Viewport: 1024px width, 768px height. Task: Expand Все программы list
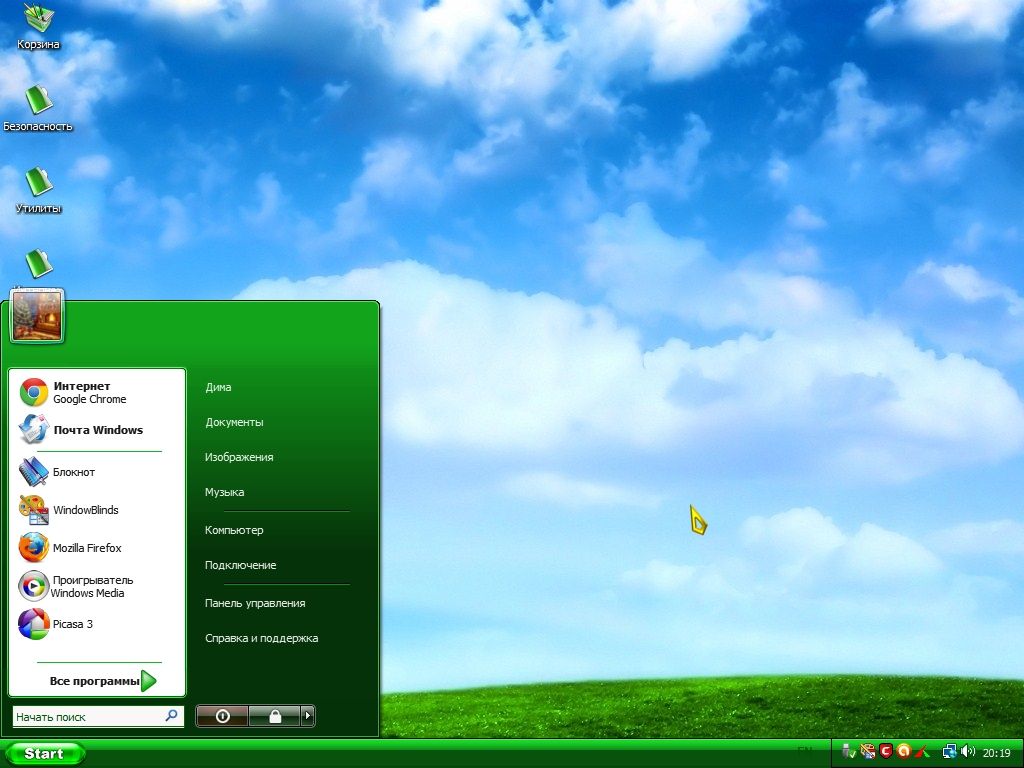point(103,680)
